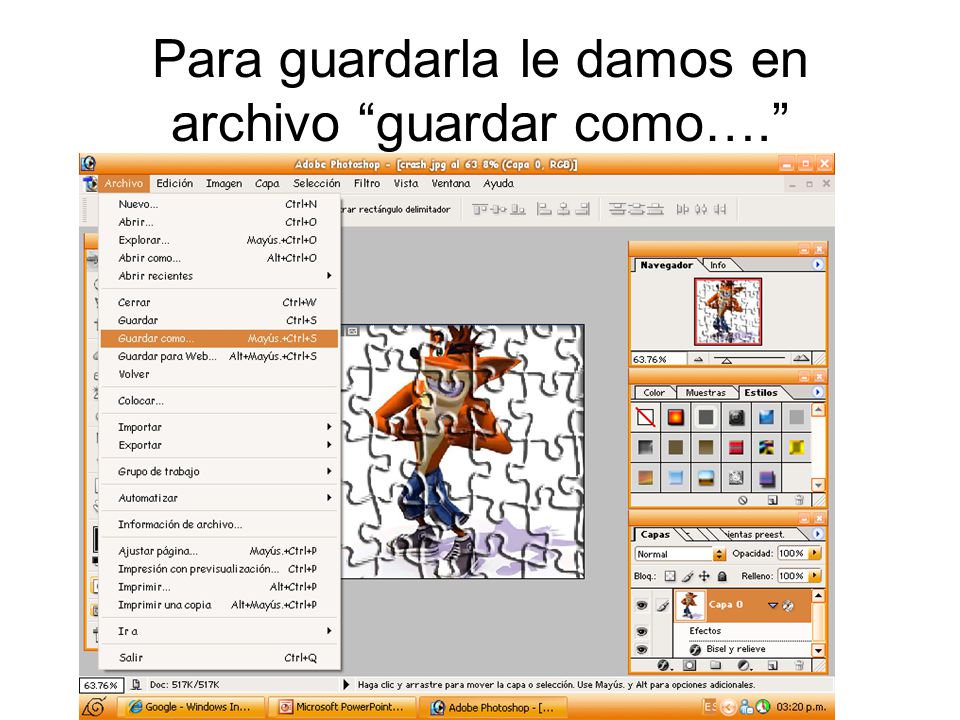Open the Estilos panel options menu arrow

click(818, 392)
